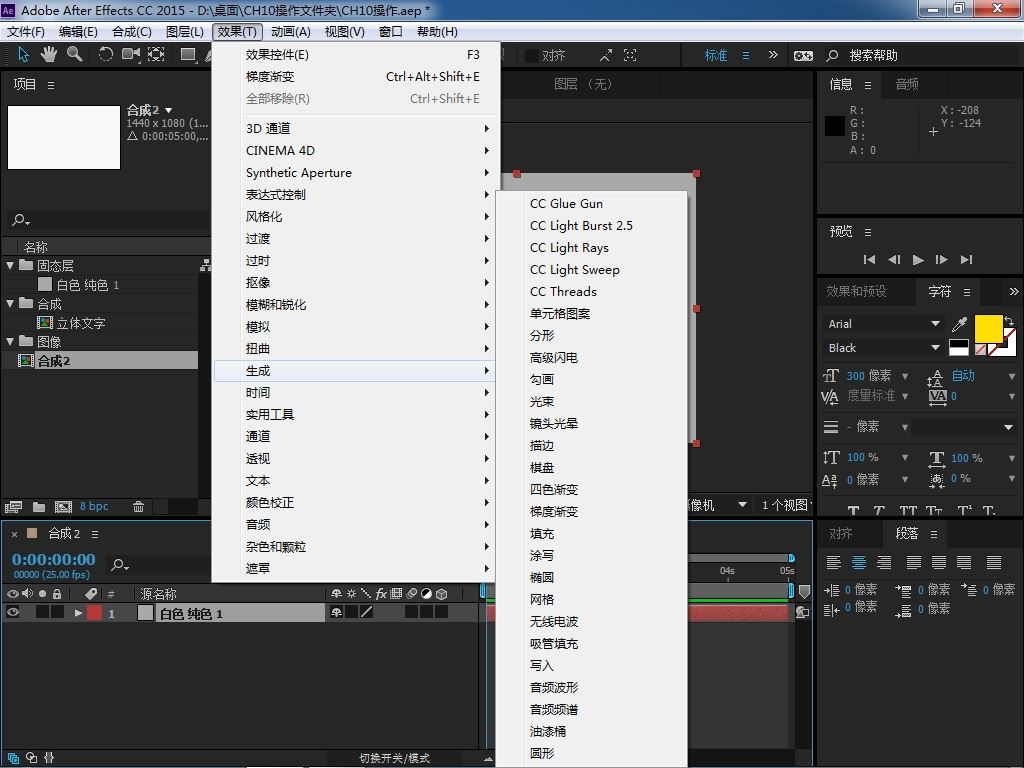Click the interpret footage icon in Project panel
This screenshot has height=768, width=1024.
coord(13,507)
